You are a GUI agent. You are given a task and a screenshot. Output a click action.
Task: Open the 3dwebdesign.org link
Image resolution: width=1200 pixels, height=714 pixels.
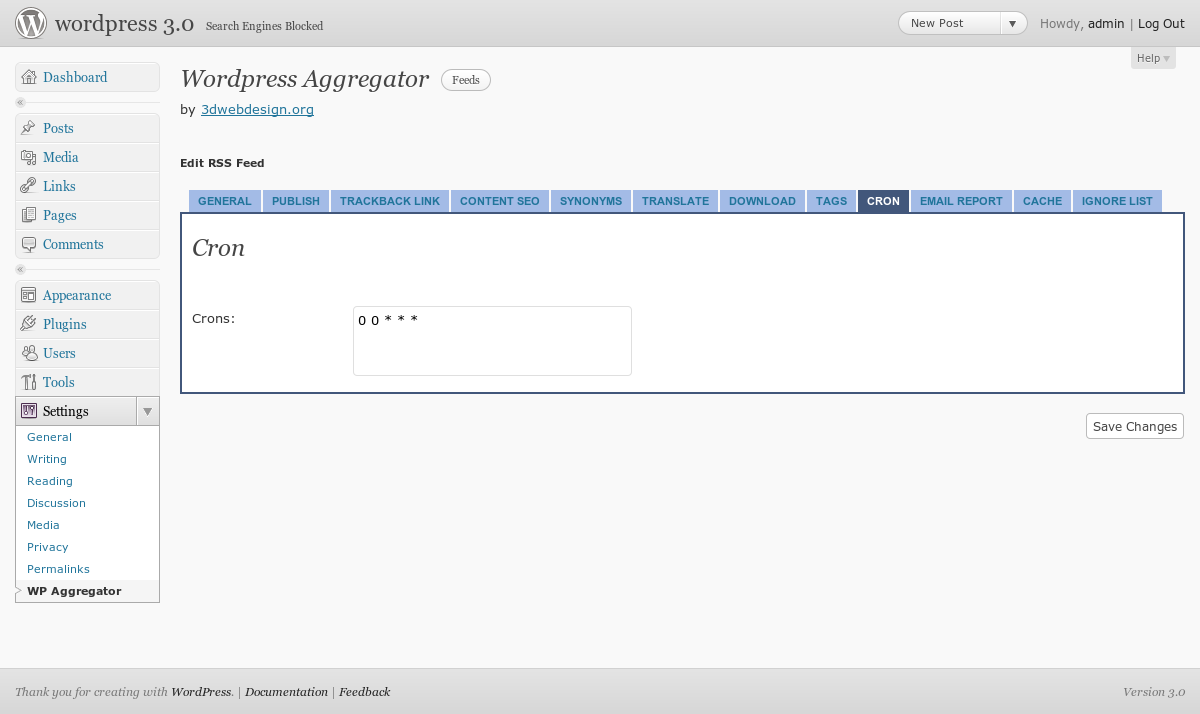[x=257, y=110]
